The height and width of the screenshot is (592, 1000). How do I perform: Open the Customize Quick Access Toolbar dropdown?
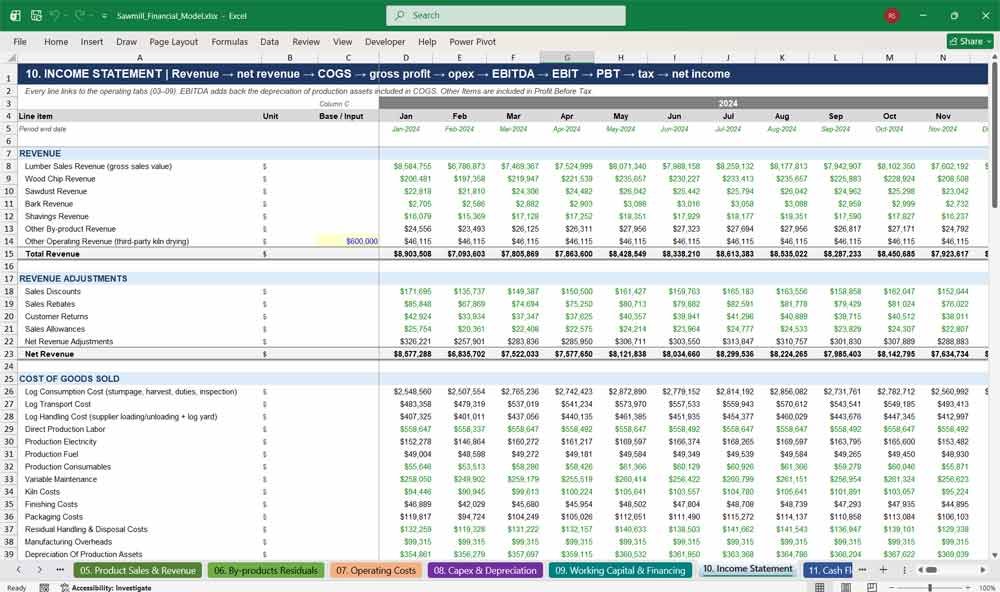pos(104,15)
